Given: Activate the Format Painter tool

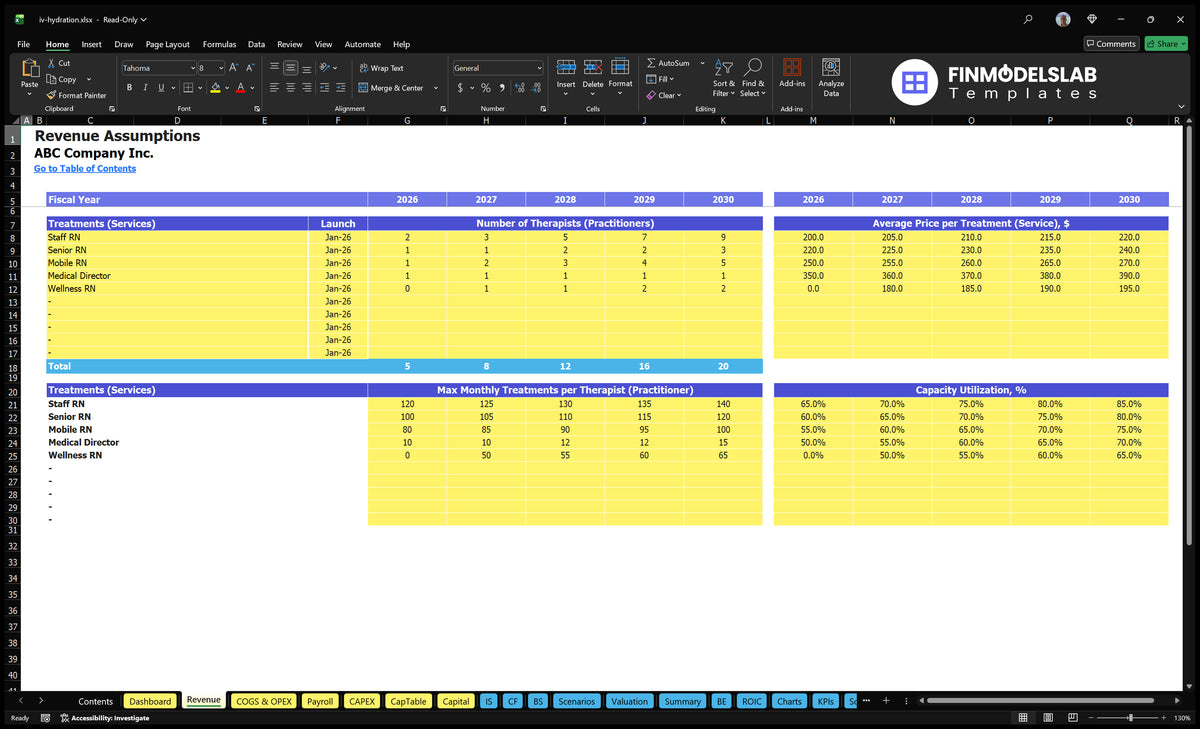Looking at the screenshot, I should pyautogui.click(x=51, y=95).
